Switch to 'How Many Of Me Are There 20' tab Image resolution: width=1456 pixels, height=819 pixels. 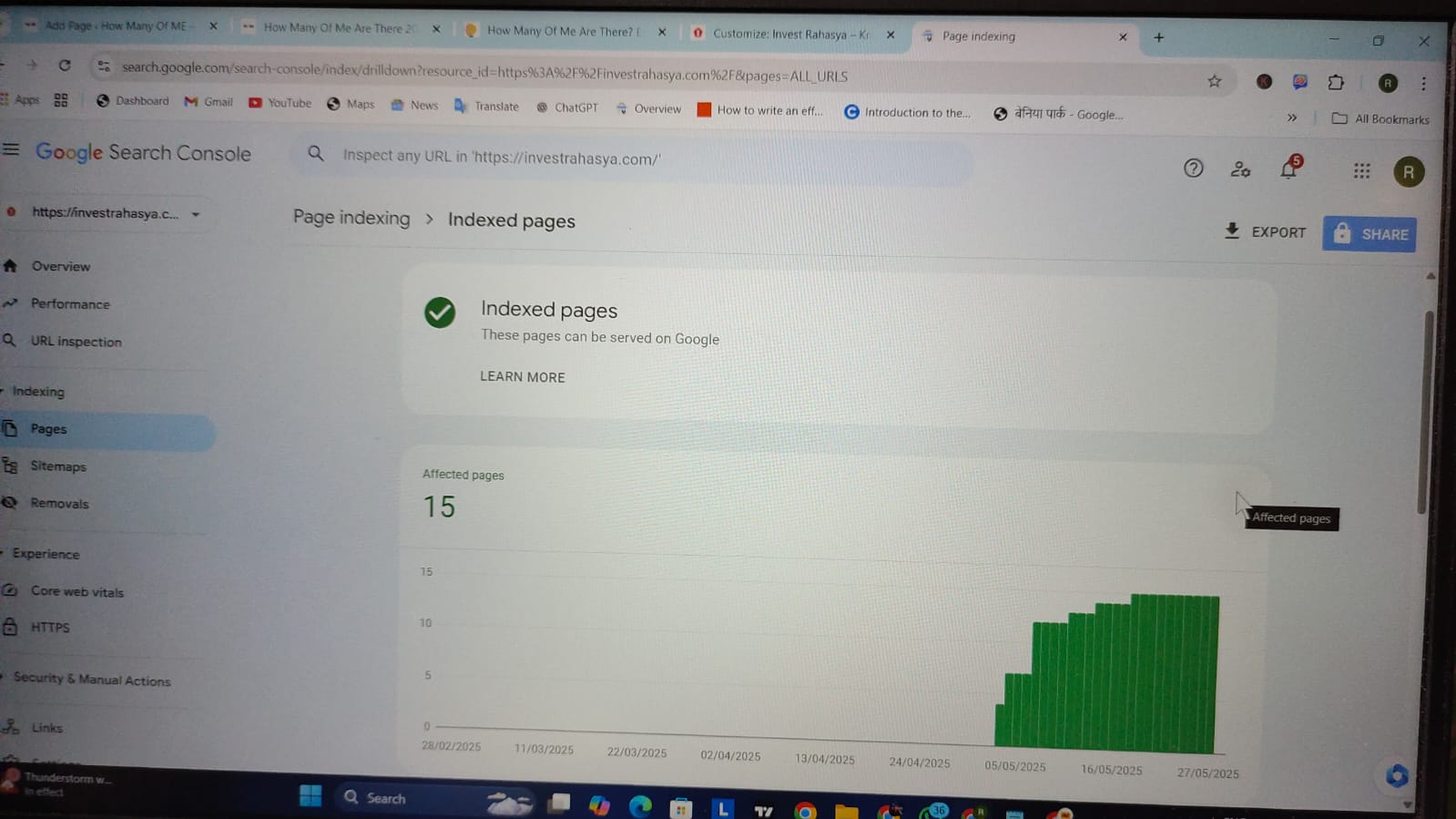click(339, 28)
